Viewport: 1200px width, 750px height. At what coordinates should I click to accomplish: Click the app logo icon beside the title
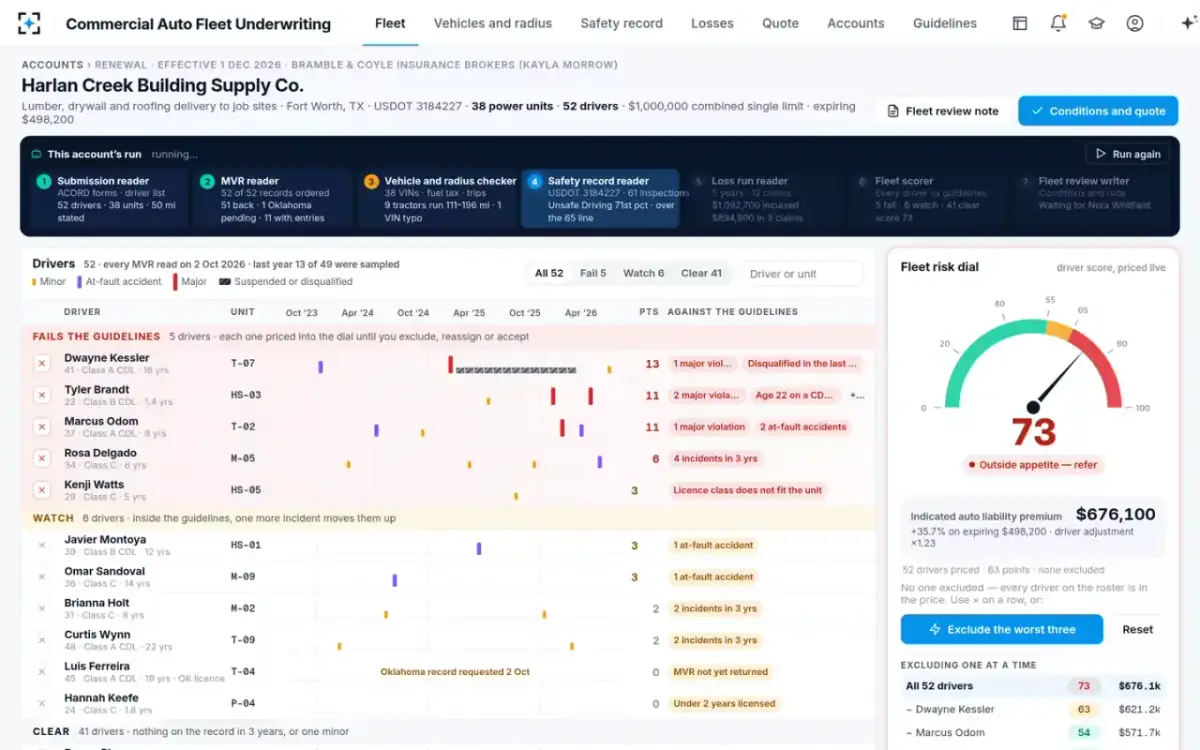[x=29, y=23]
